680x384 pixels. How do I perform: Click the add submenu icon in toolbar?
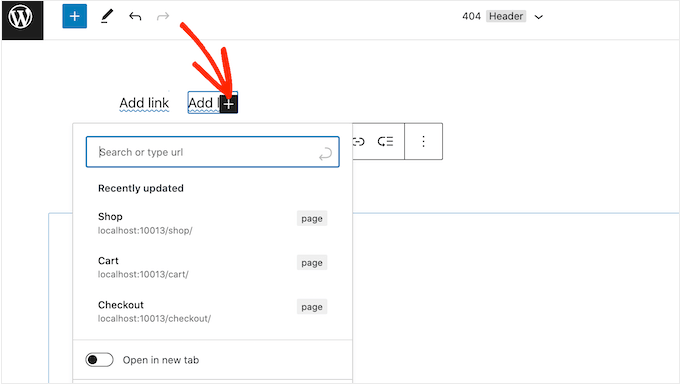385,141
